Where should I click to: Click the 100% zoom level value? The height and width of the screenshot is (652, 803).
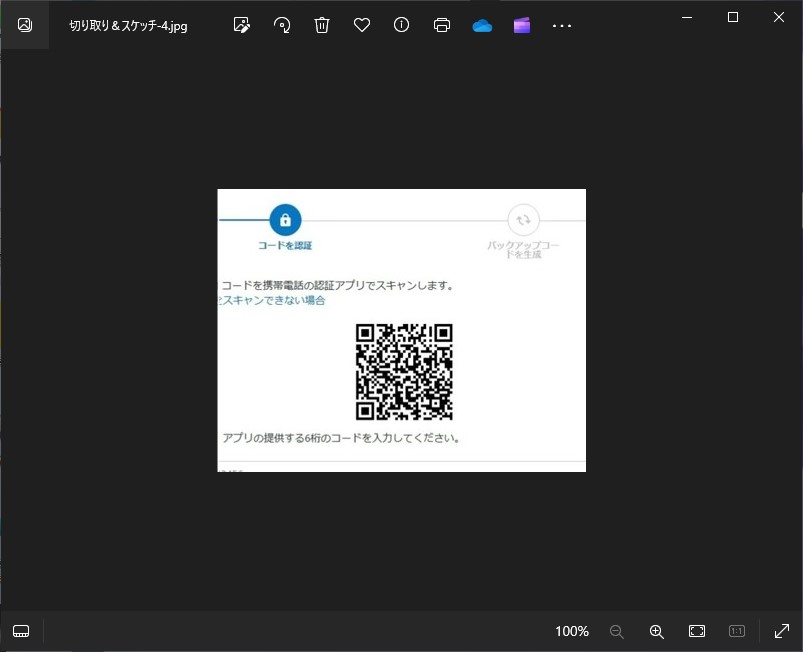[x=572, y=631]
